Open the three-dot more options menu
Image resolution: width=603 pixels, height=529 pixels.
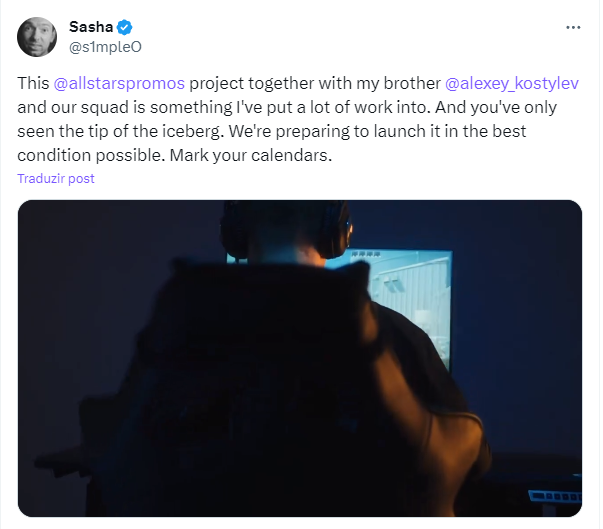coord(572,27)
